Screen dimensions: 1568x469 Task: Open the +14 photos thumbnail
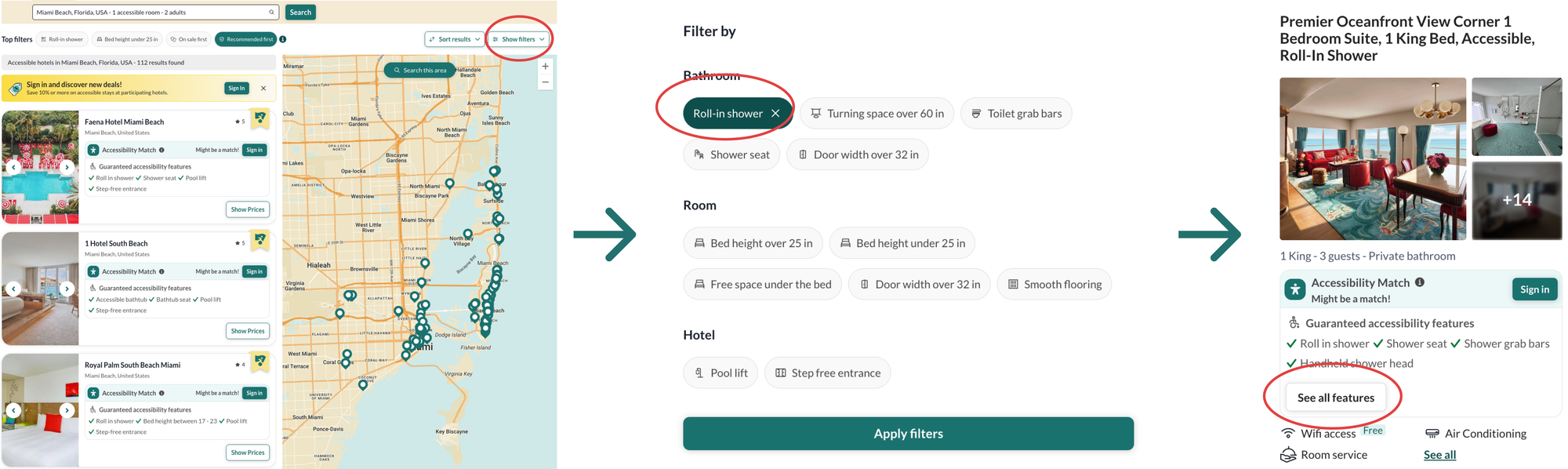(x=1516, y=201)
